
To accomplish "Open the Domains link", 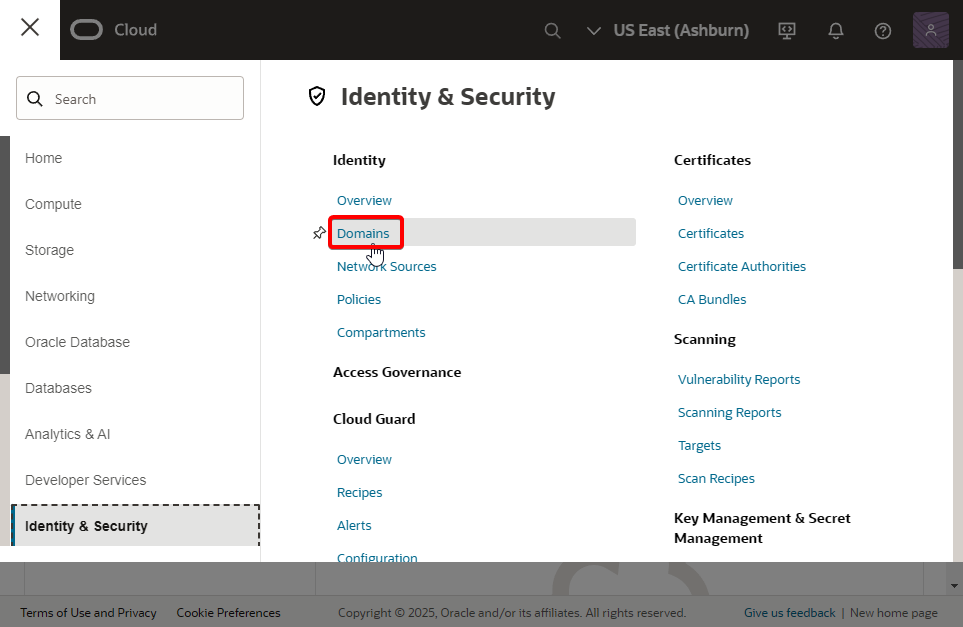I will pyautogui.click(x=363, y=233).
